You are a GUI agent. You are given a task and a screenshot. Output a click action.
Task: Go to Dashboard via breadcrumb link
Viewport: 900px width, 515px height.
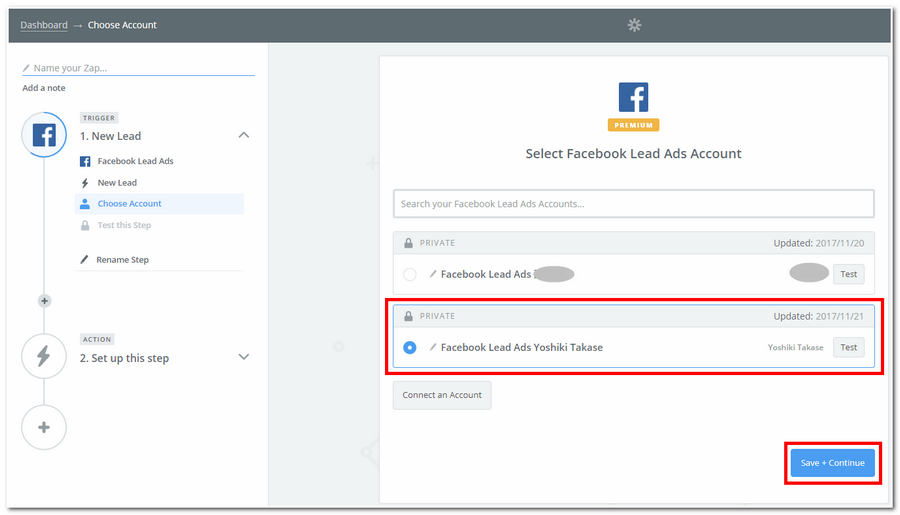click(44, 25)
